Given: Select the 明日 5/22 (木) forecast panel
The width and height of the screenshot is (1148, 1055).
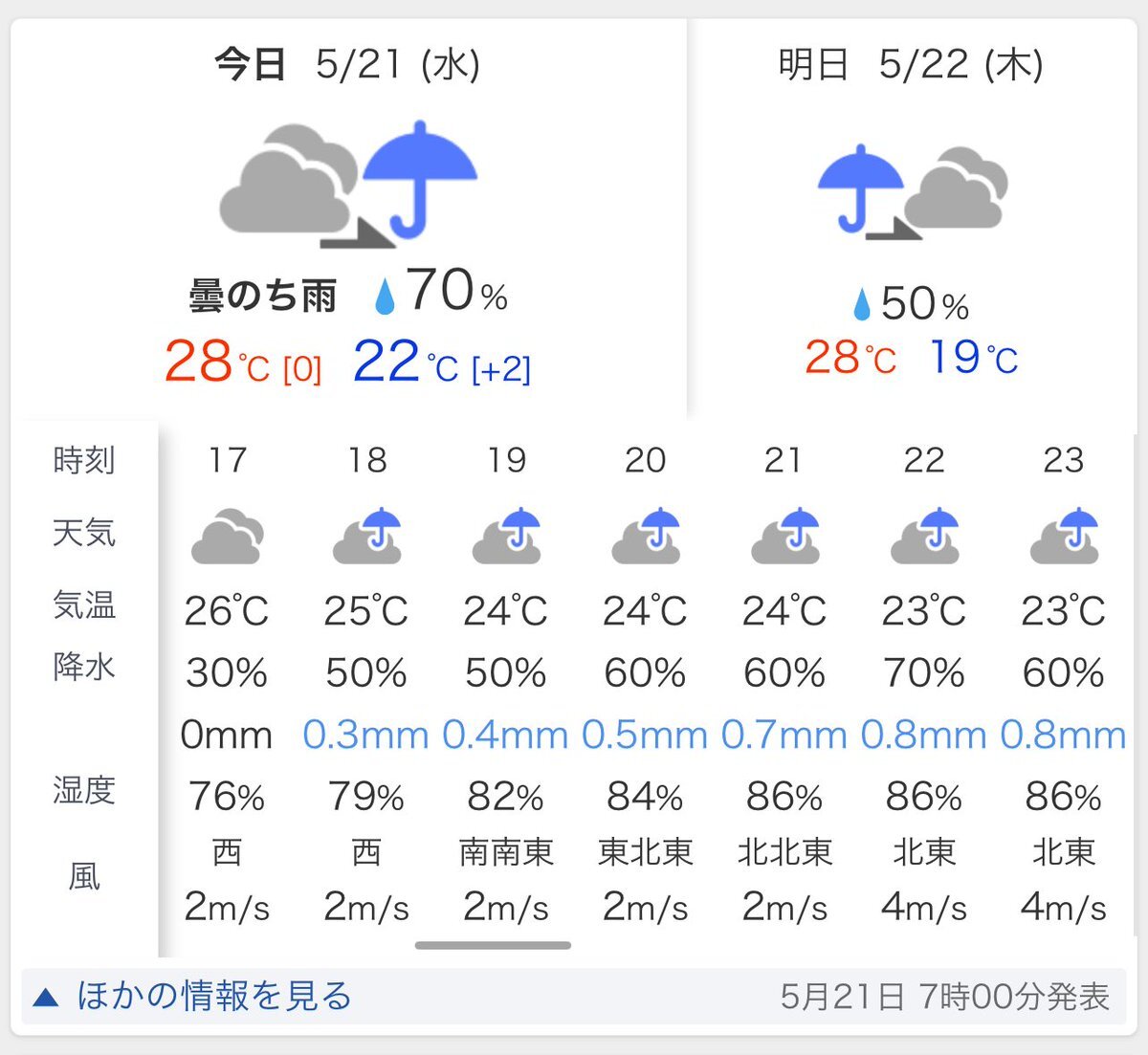Looking at the screenshot, I should click(x=913, y=217).
